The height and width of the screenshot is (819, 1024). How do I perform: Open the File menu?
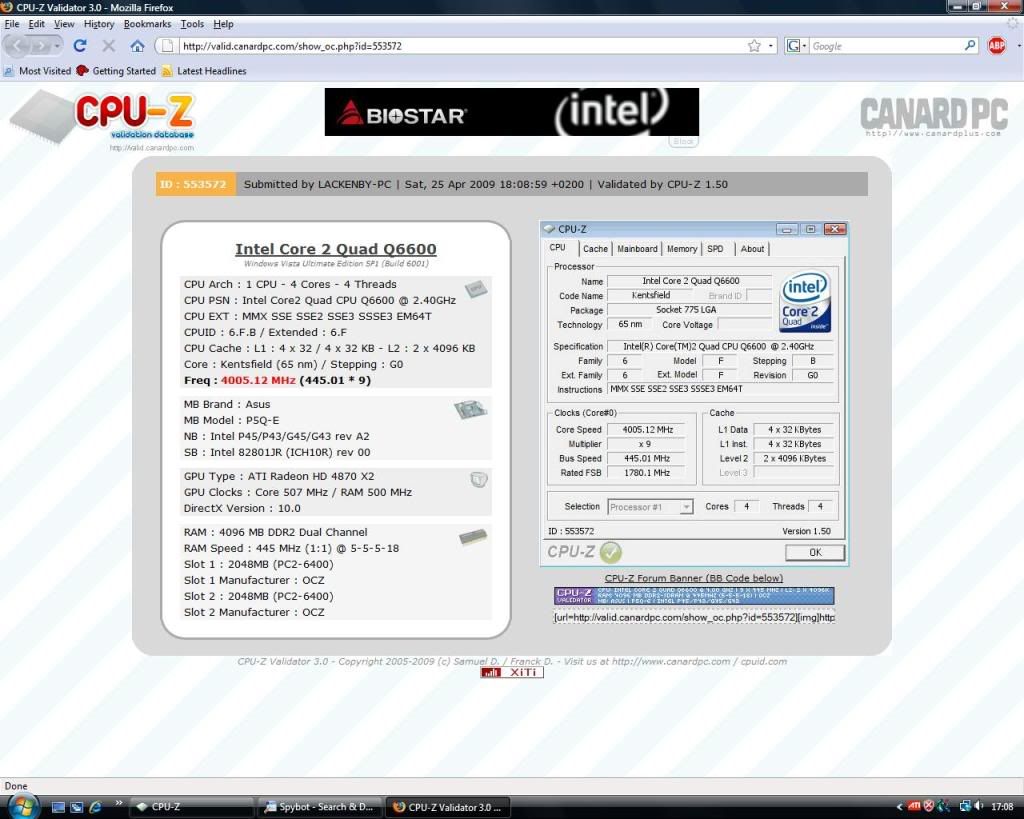point(12,24)
